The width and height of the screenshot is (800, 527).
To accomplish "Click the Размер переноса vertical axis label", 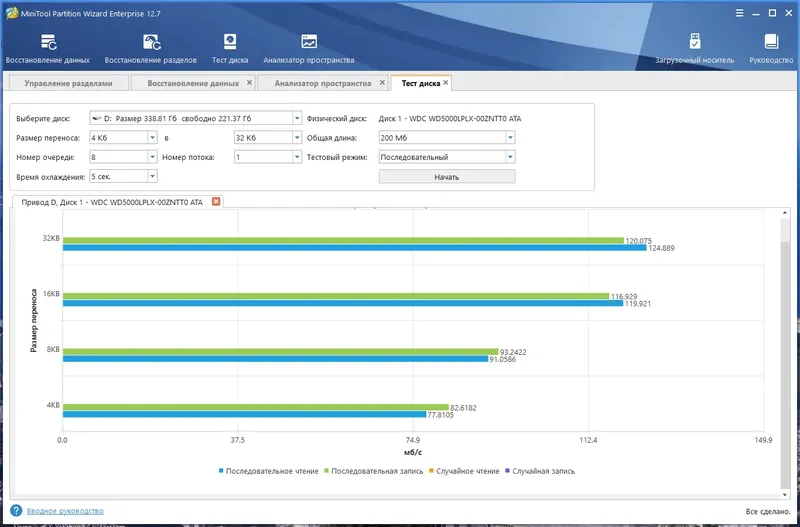I will coord(34,321).
